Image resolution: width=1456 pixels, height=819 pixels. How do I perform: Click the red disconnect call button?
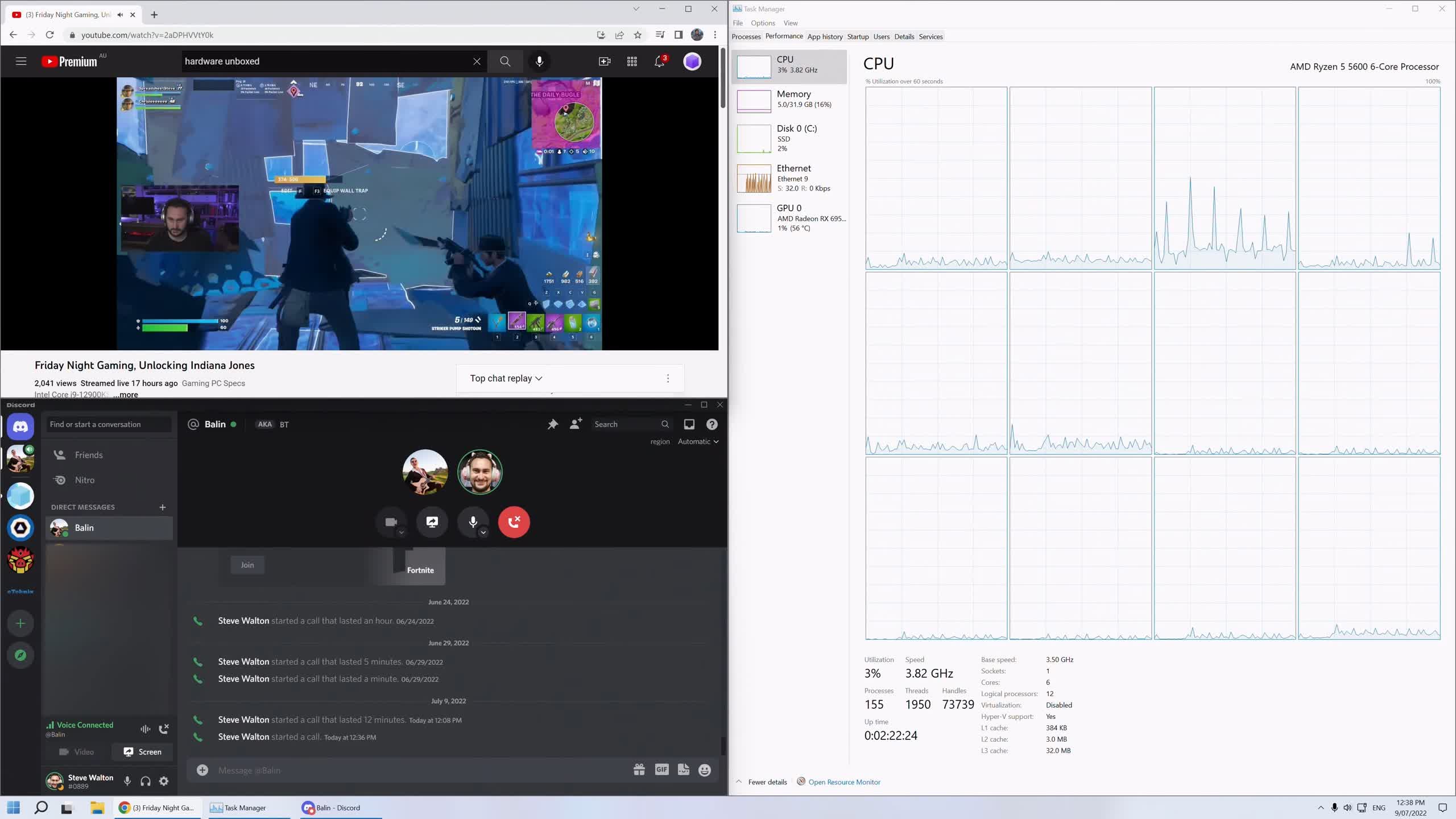tap(514, 522)
